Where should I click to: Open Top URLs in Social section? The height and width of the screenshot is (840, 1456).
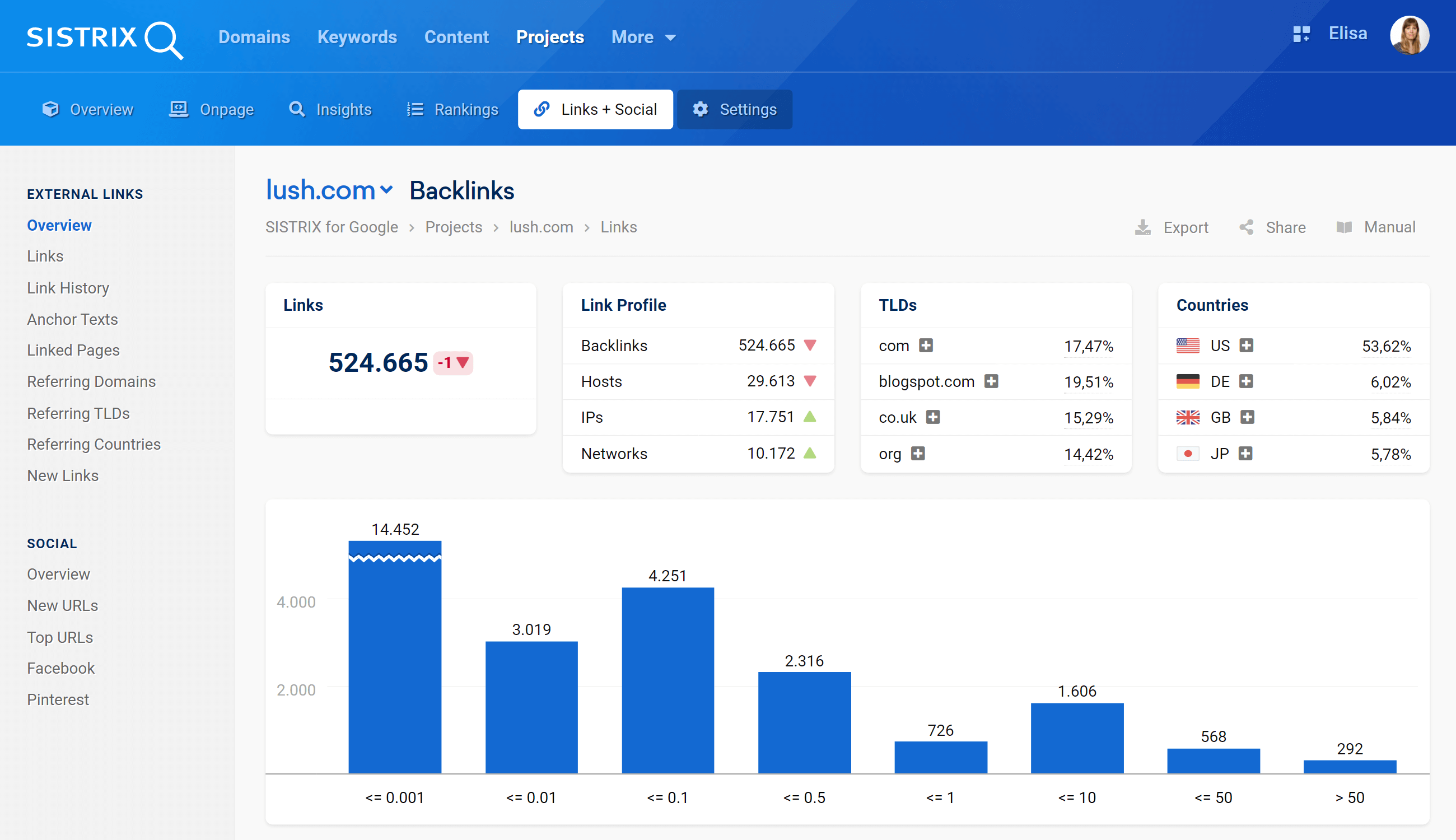[x=60, y=637]
